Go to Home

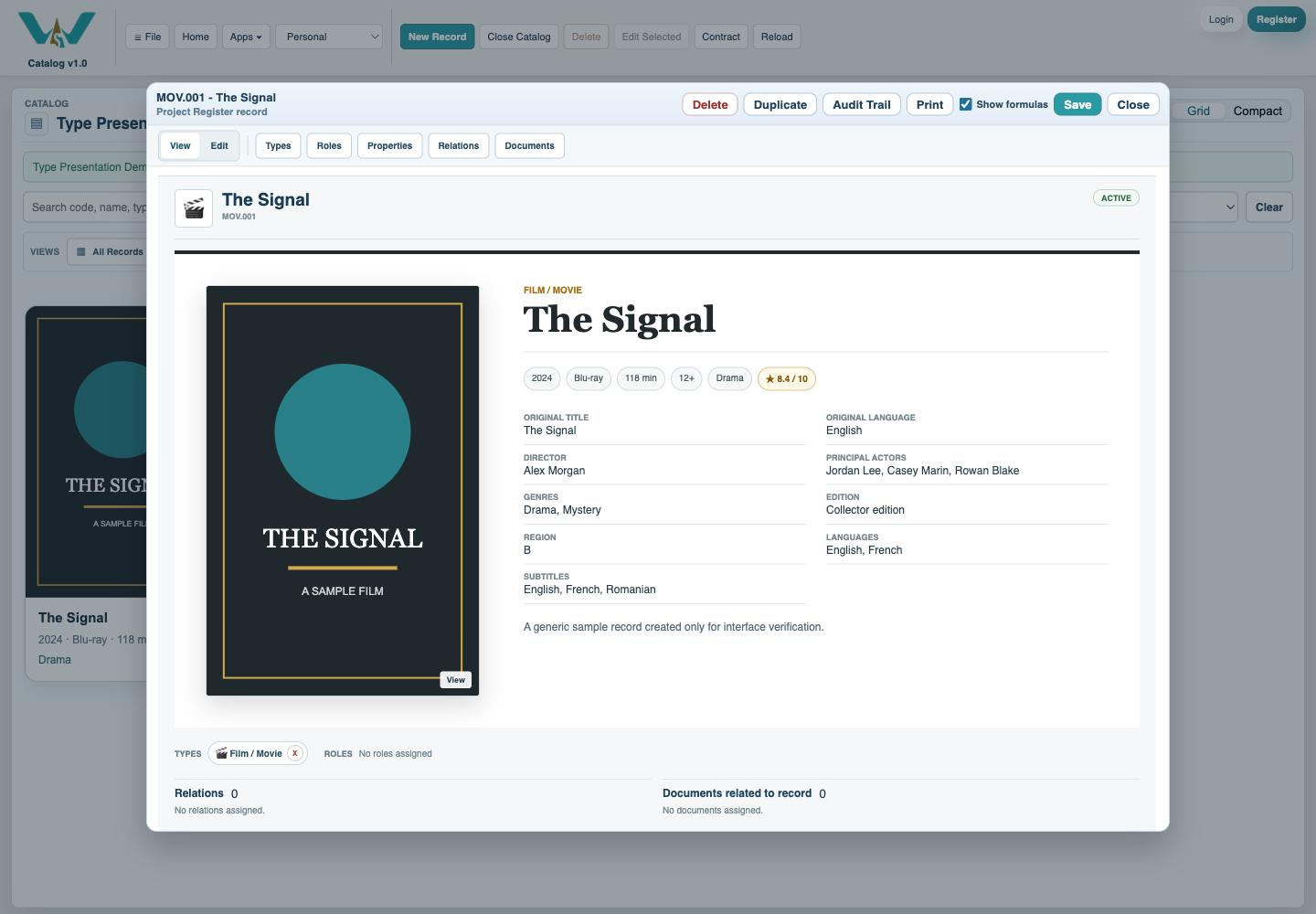tap(196, 37)
